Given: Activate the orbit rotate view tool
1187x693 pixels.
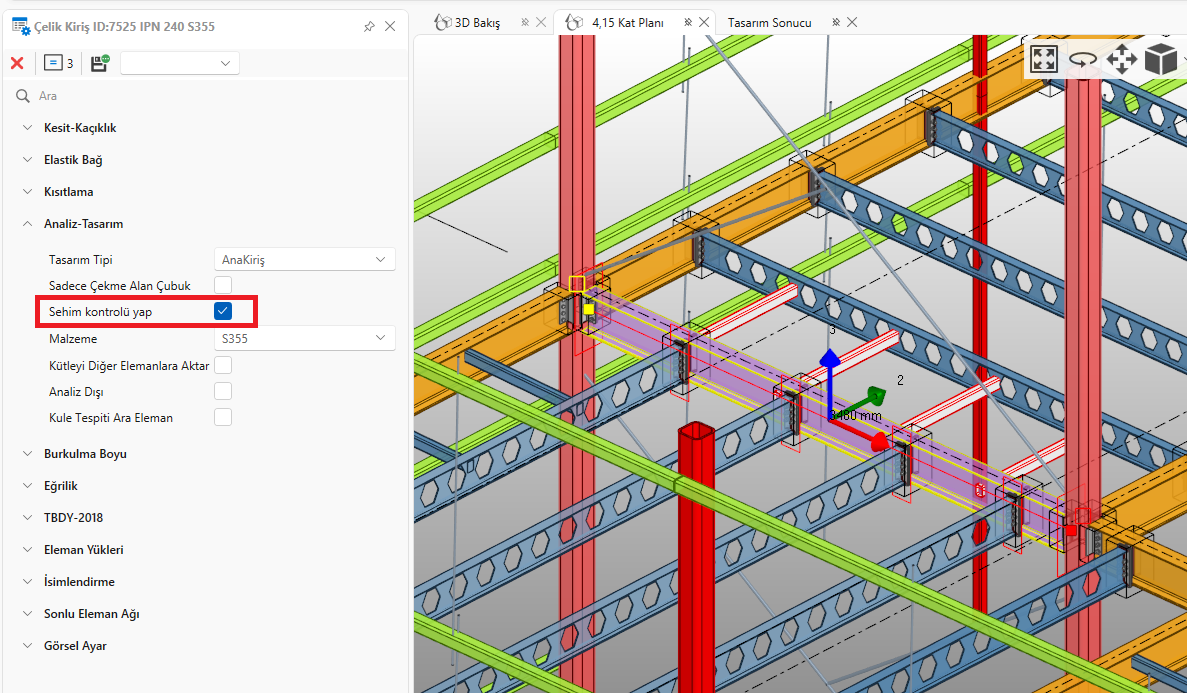Looking at the screenshot, I should tap(1082, 59).
